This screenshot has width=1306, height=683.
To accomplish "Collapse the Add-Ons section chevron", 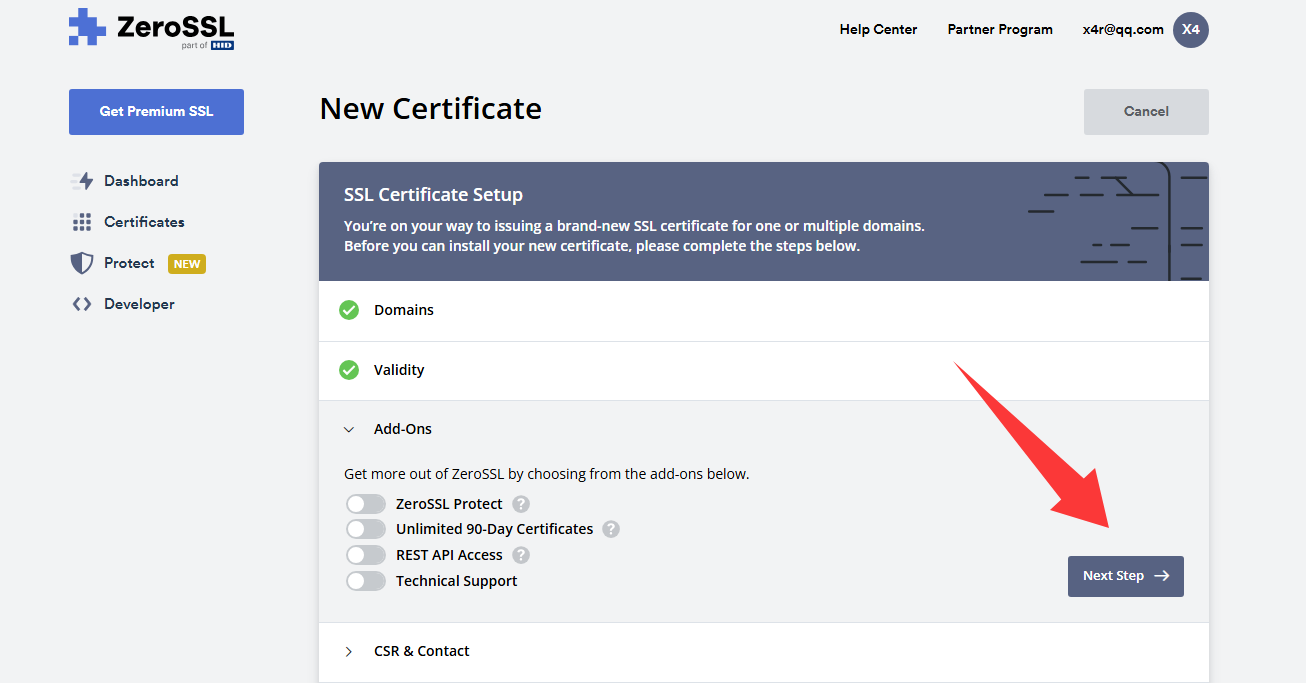I will pyautogui.click(x=349, y=429).
